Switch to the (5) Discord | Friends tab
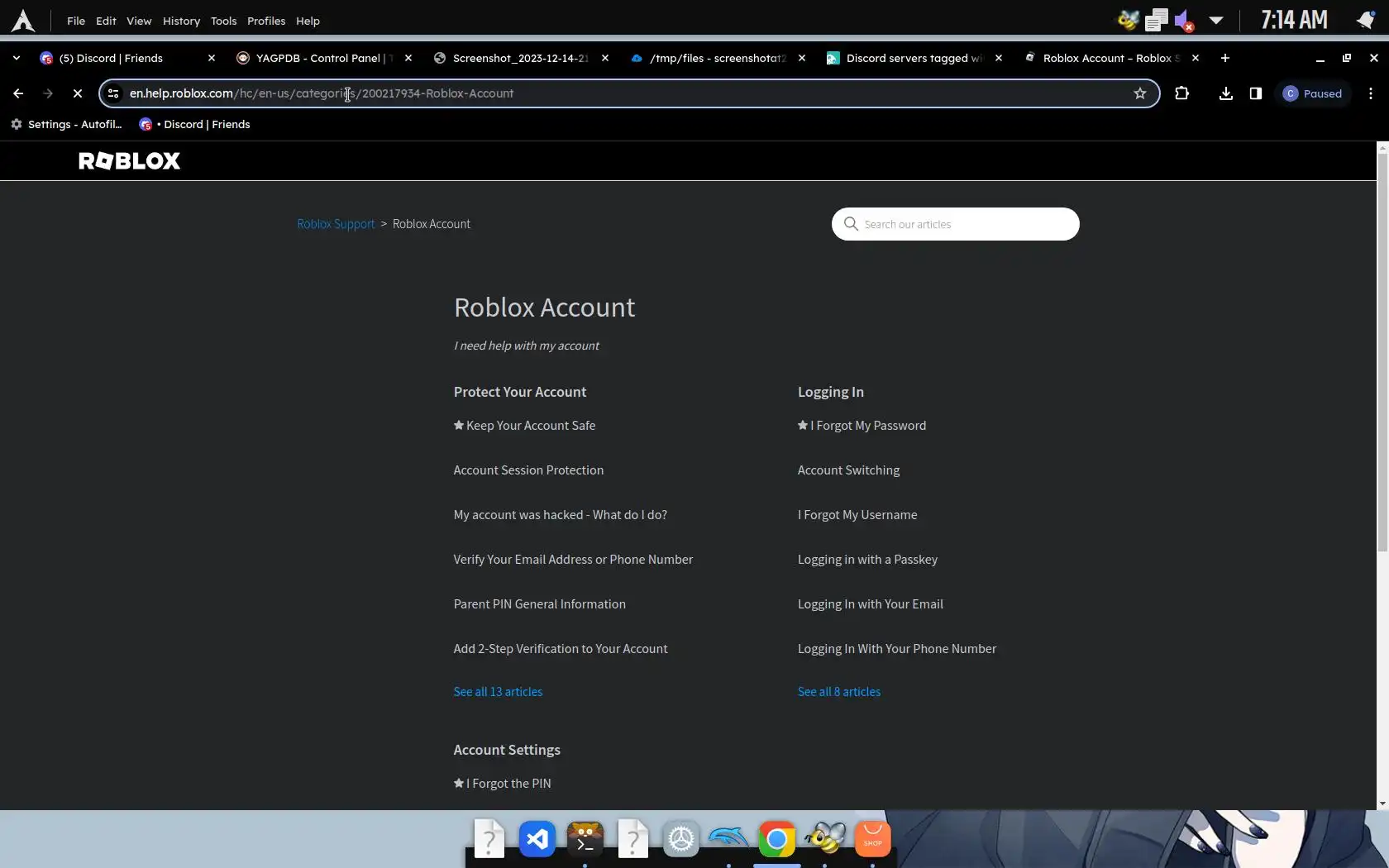Image resolution: width=1389 pixels, height=868 pixels. [127, 58]
